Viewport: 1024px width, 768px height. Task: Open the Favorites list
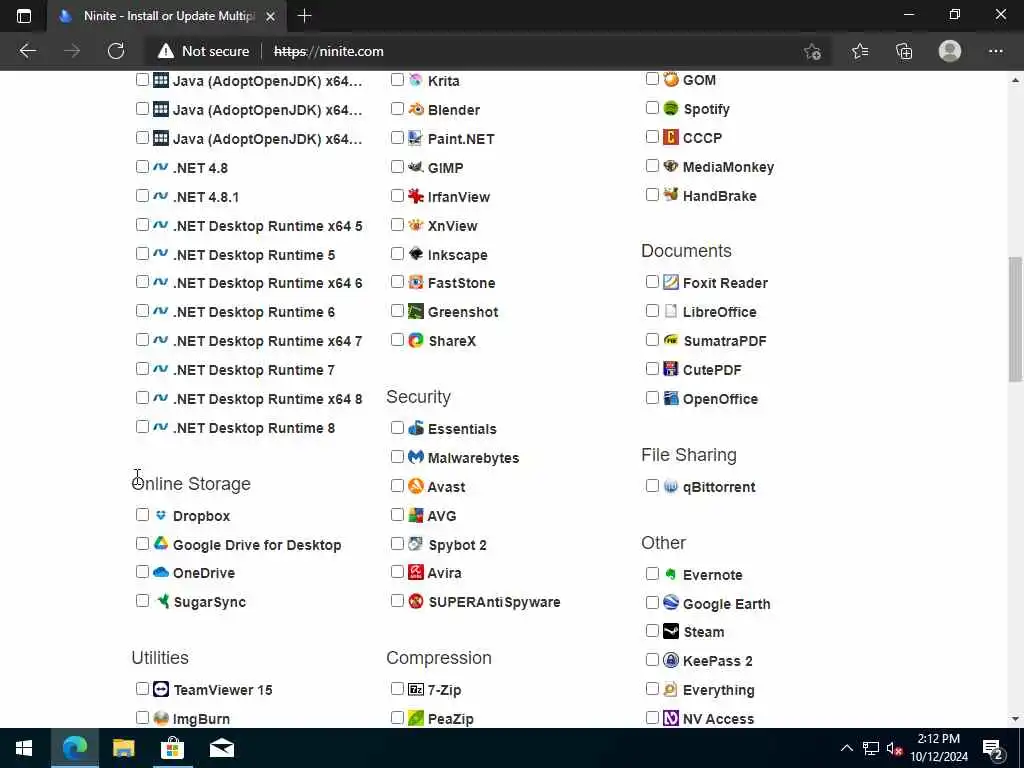(x=859, y=51)
